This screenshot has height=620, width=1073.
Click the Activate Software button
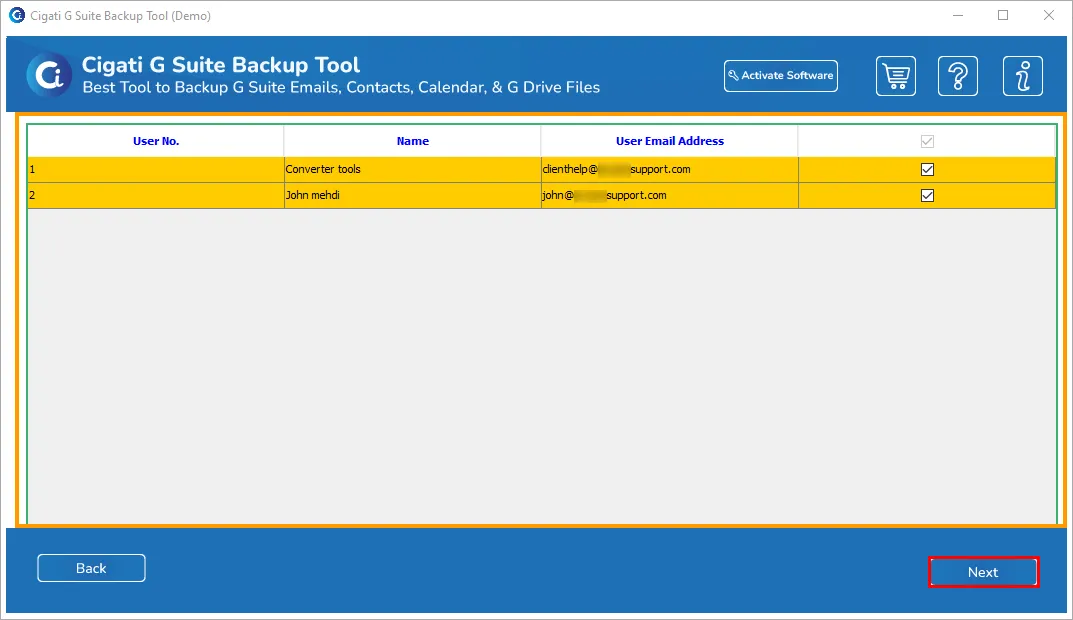pyautogui.click(x=781, y=76)
